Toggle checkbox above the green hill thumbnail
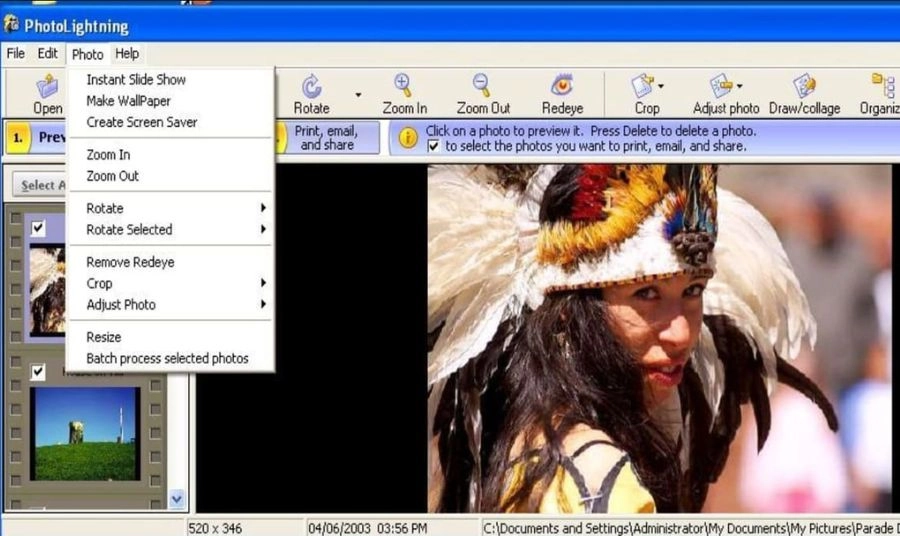 click(38, 372)
